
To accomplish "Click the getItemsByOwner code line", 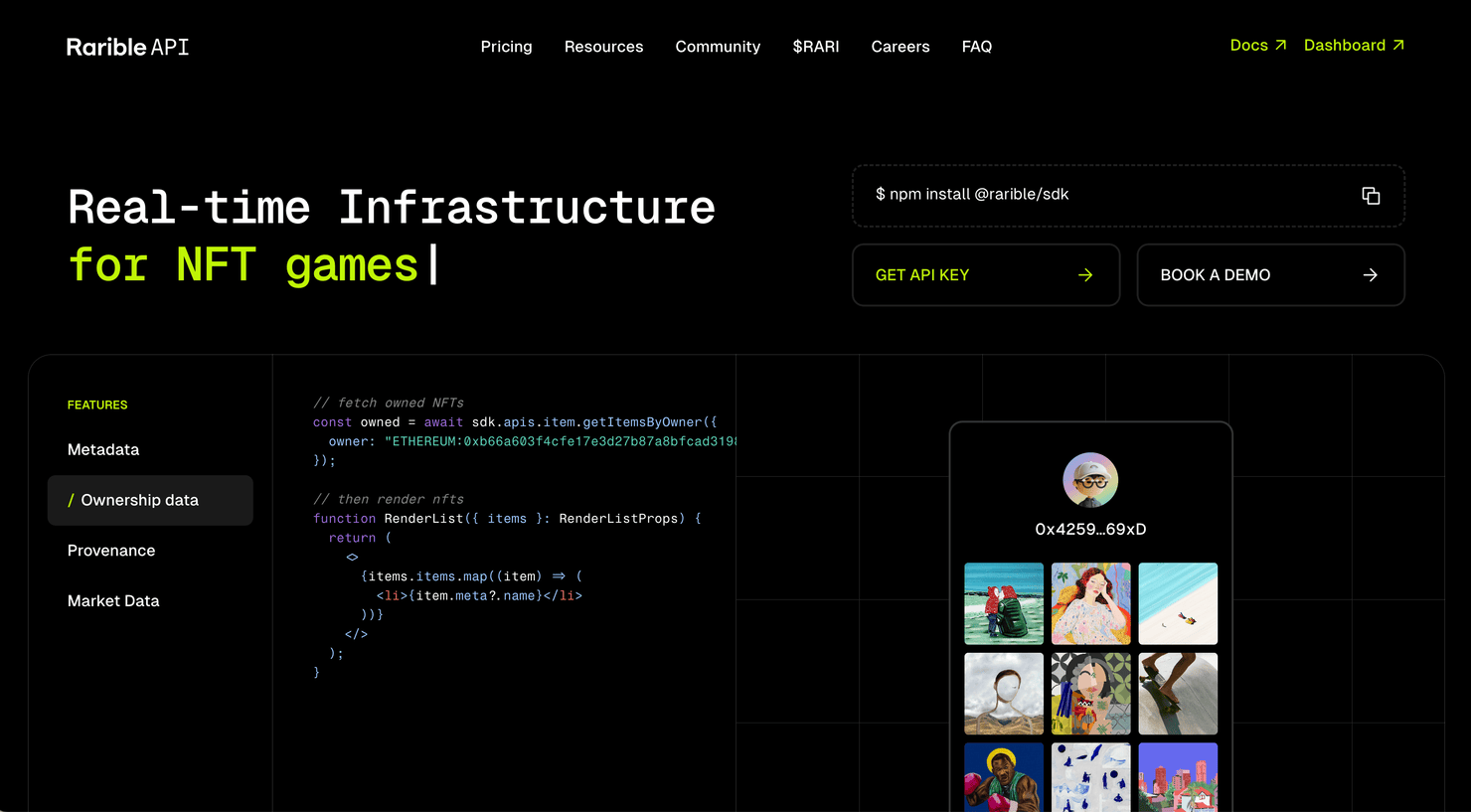I will (515, 422).
